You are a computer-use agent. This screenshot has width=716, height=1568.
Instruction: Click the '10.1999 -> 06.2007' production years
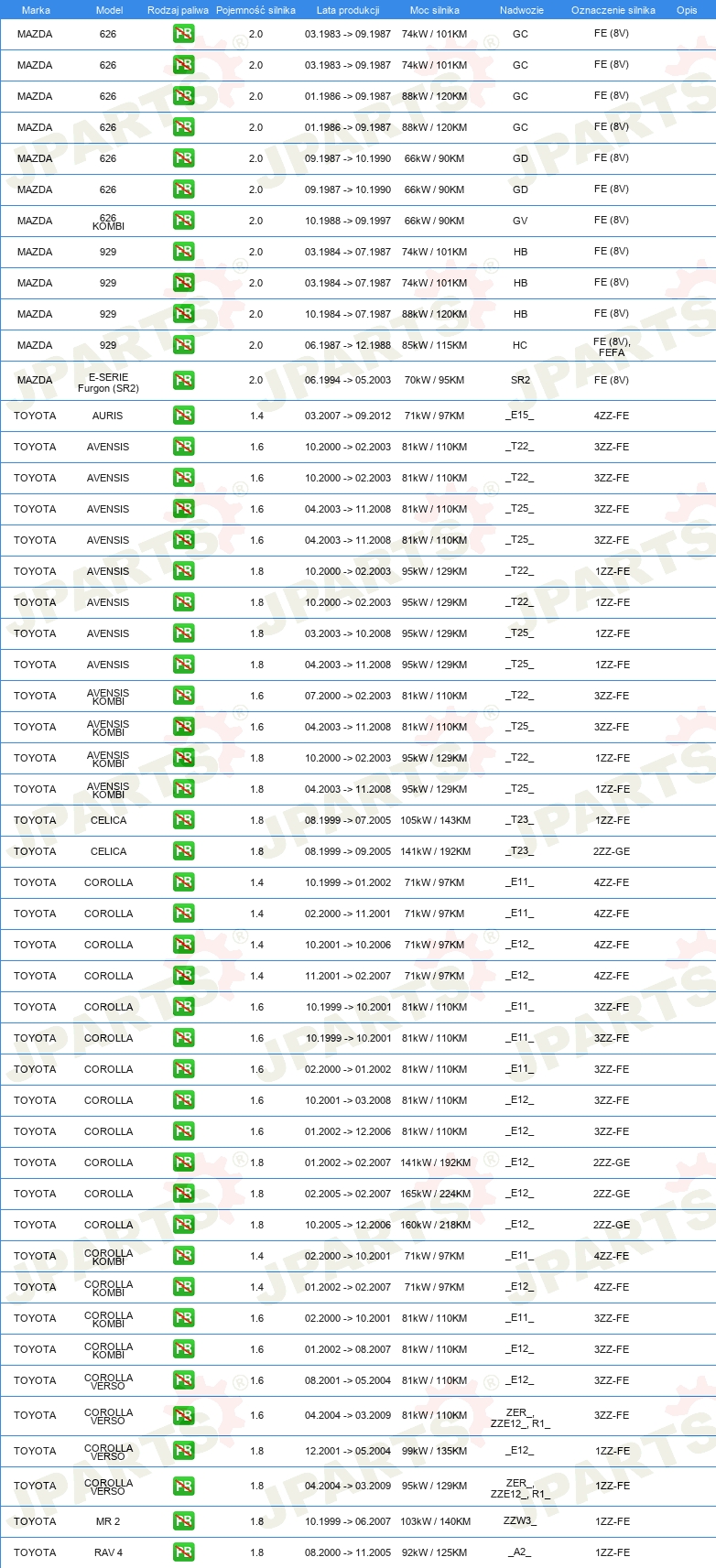tap(348, 1521)
